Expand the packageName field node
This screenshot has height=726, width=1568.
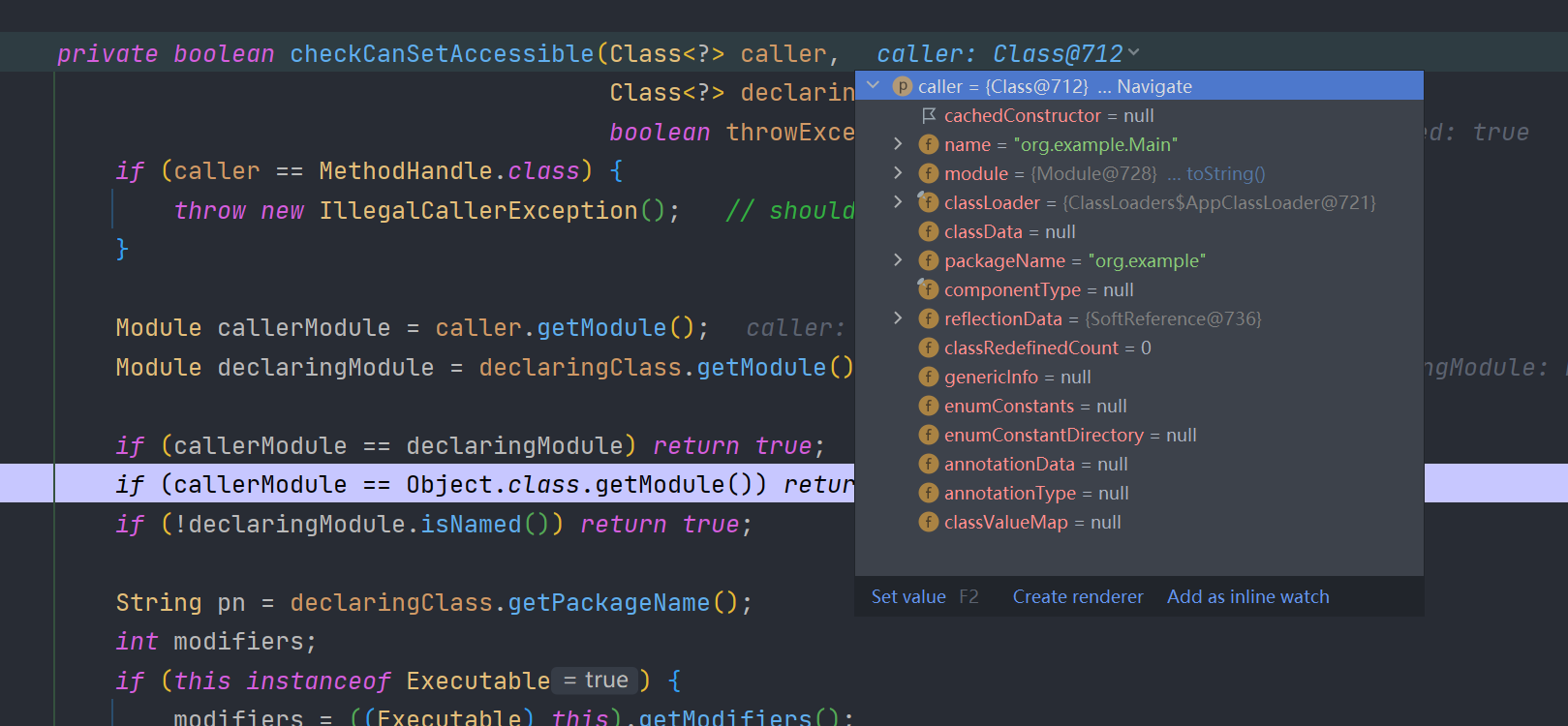pyautogui.click(x=898, y=260)
